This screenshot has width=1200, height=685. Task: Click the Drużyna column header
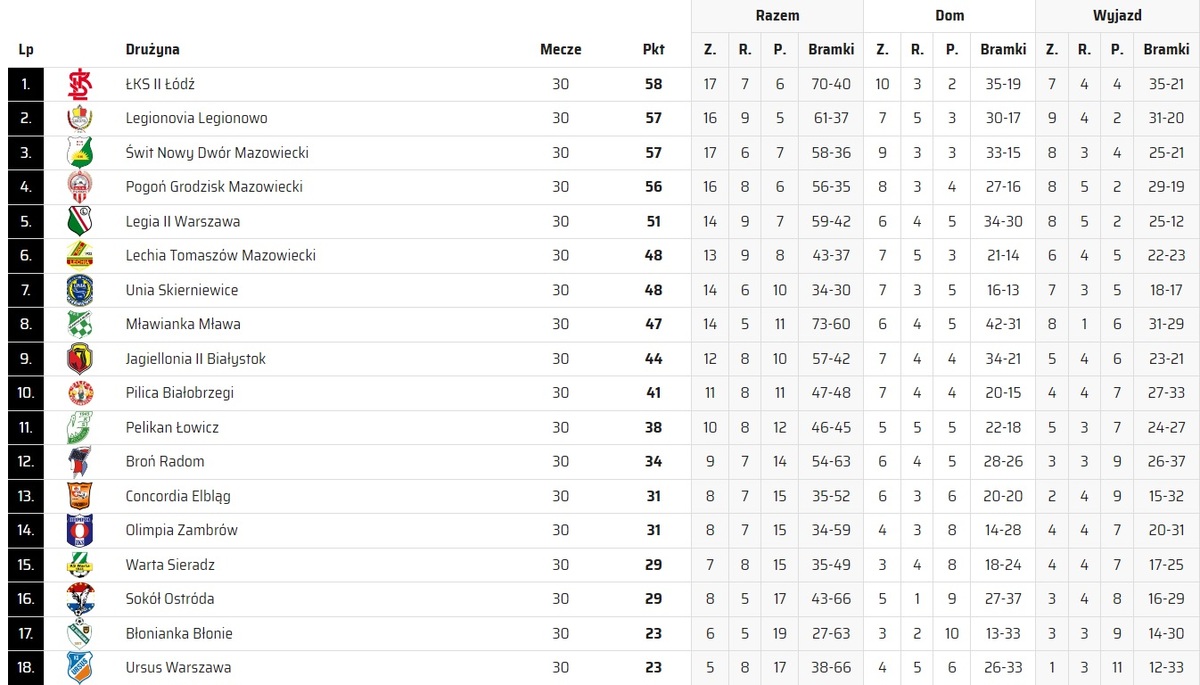point(152,49)
